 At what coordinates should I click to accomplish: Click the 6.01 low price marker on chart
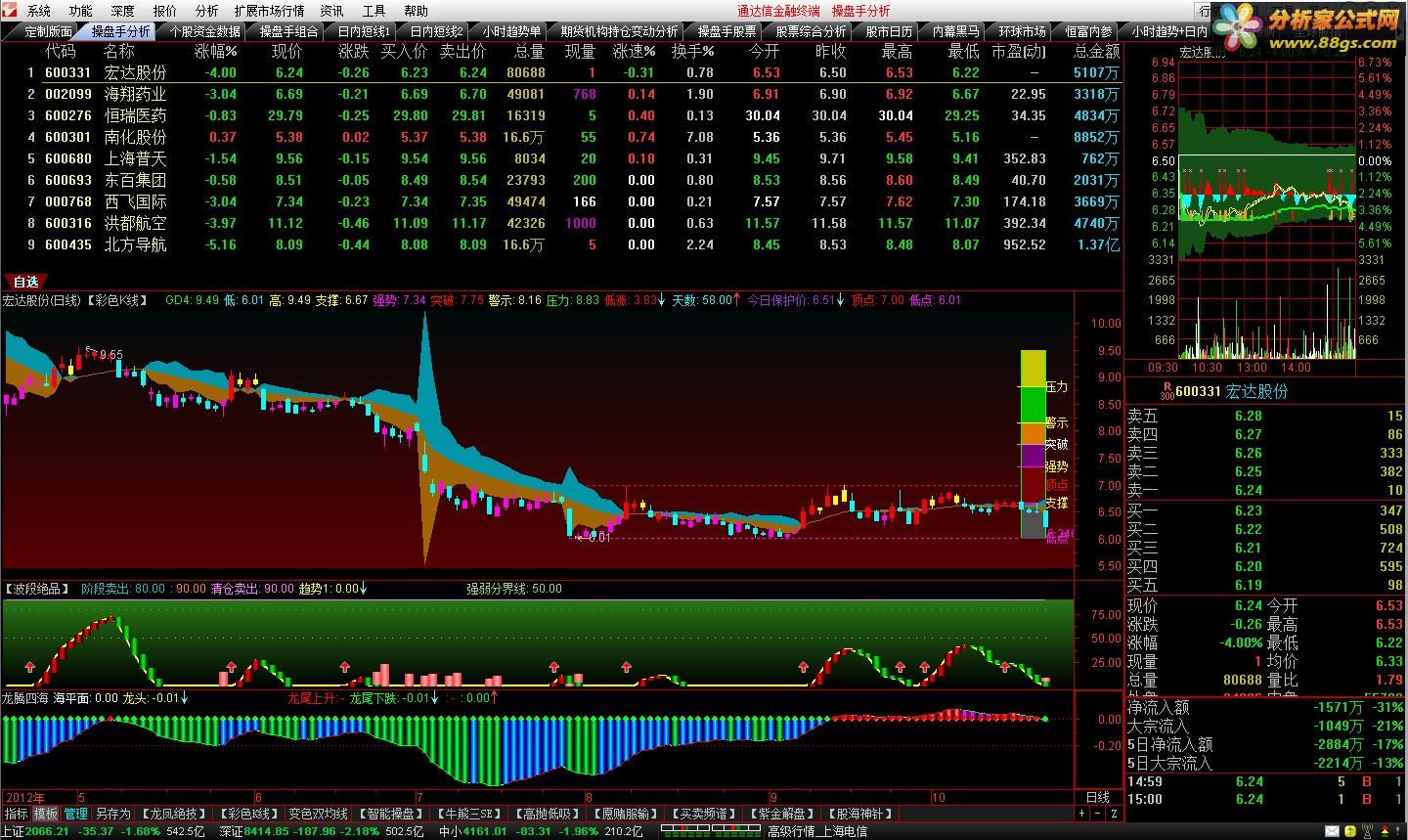[597, 537]
